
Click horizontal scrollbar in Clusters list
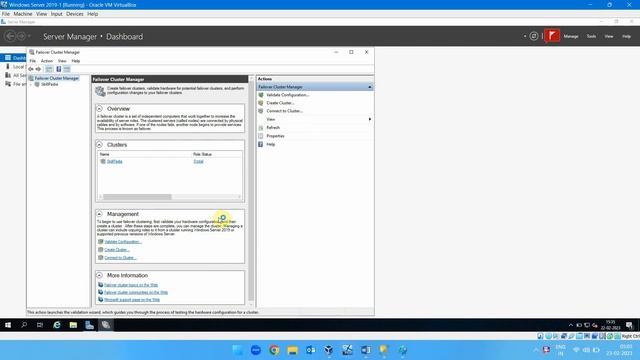137,197
